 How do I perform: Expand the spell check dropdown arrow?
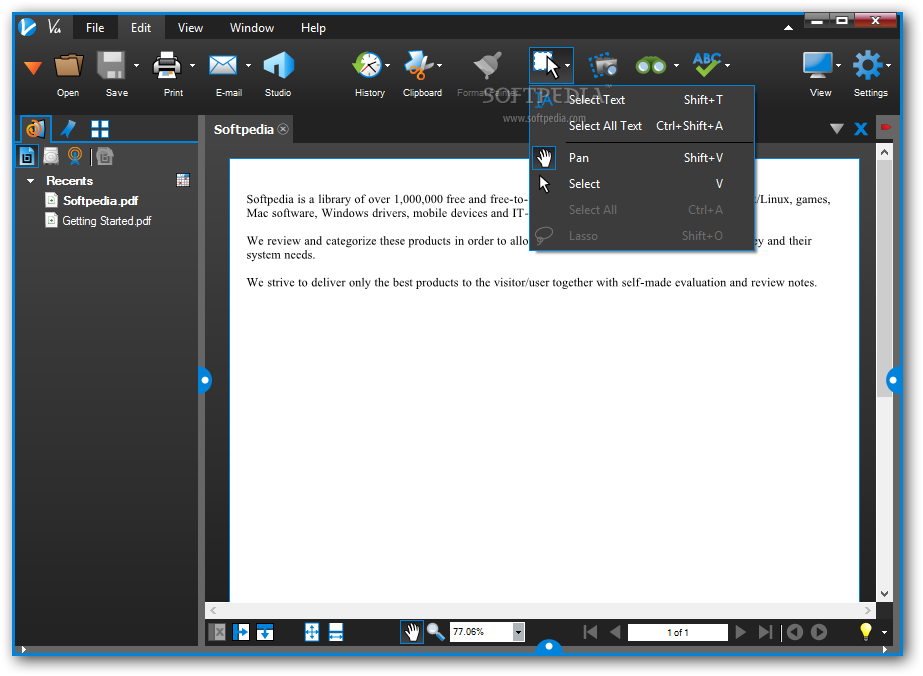click(x=728, y=65)
